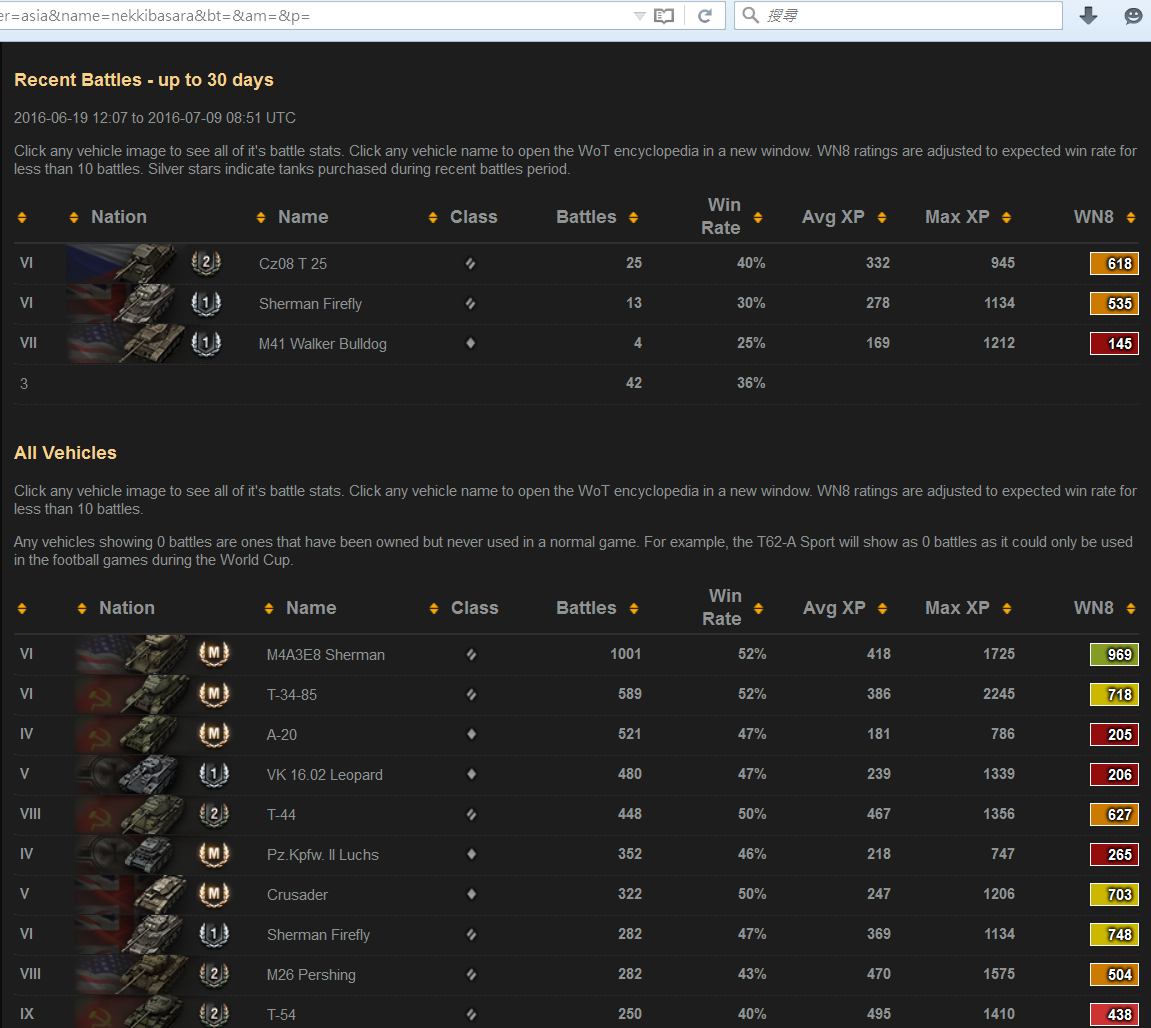Screen dimensions: 1151x1028
Task: Open the browser downloads arrow icon
Action: coord(1088,16)
